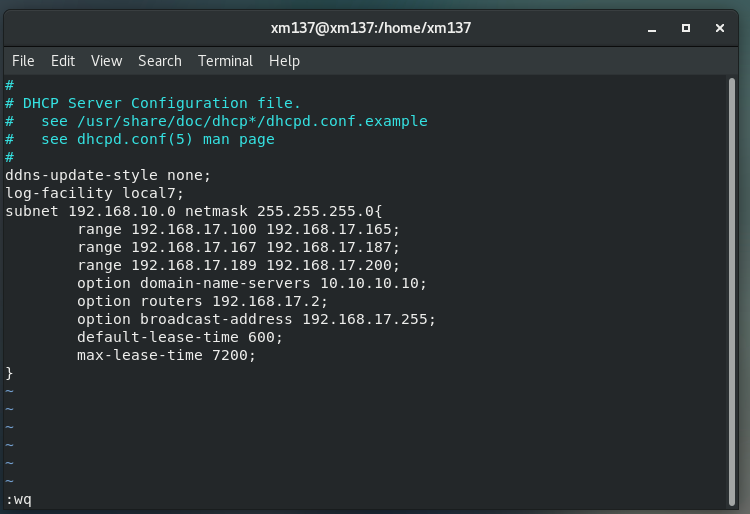The image size is (750, 514).
Task: Click the default-lease-time 600 line
Action: (x=180, y=337)
